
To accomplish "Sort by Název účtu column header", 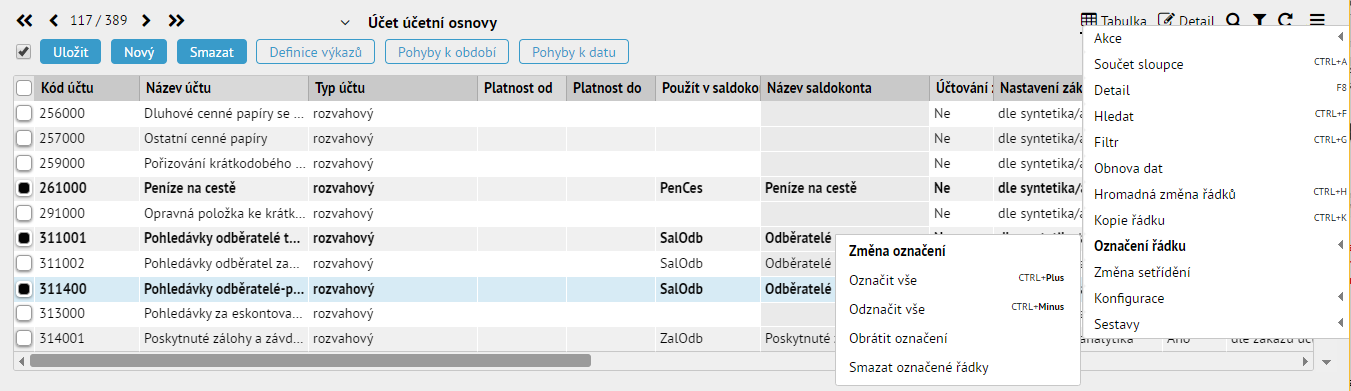I will tap(224, 88).
